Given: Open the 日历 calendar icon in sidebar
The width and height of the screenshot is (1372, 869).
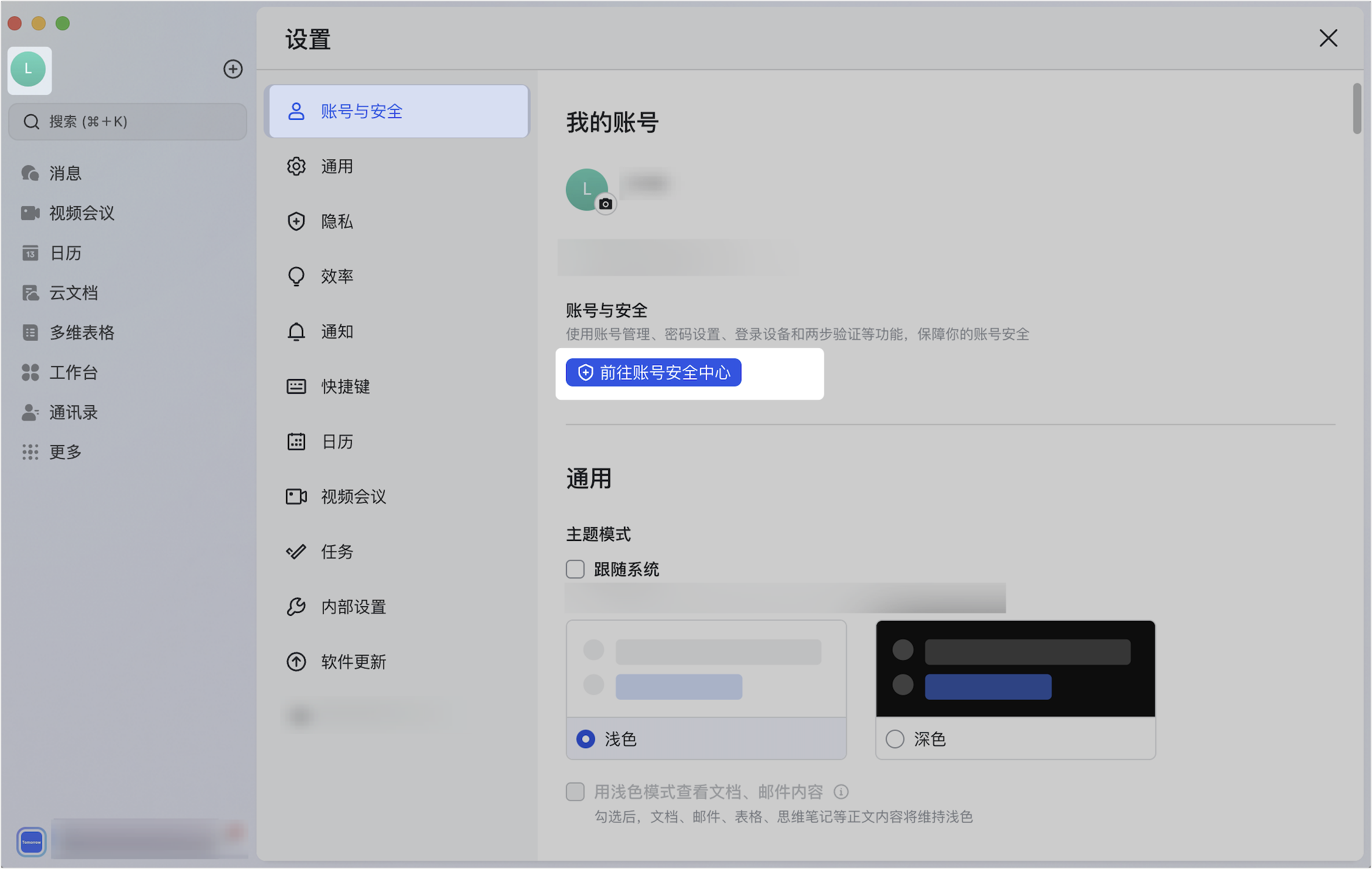Looking at the screenshot, I should tap(30, 253).
